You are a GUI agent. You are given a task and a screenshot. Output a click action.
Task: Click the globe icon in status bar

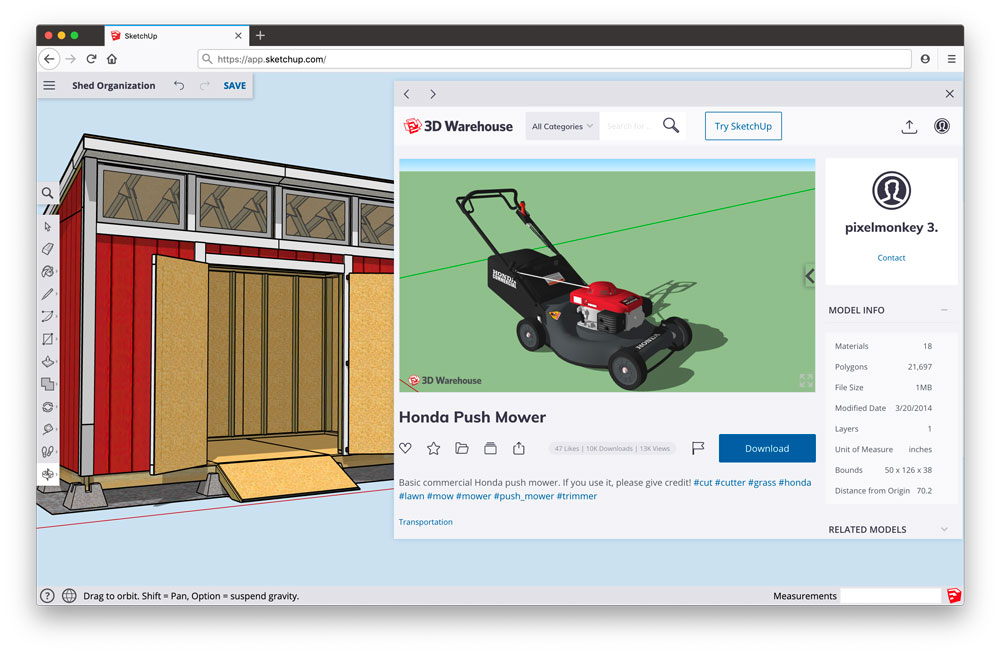coord(69,596)
